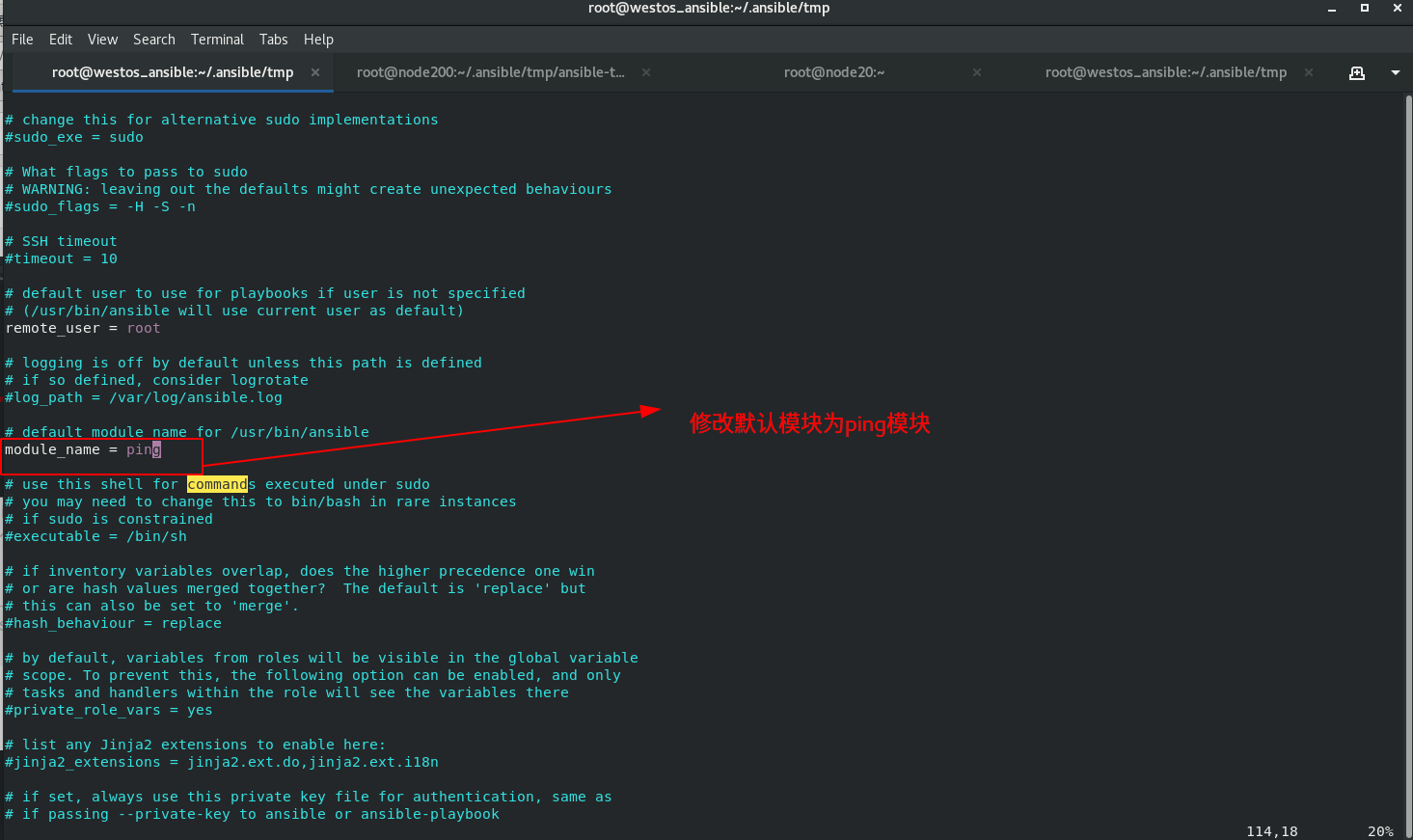The width and height of the screenshot is (1413, 840).
Task: Click the '#hash_behaviour = replace' line
Action: (113, 623)
